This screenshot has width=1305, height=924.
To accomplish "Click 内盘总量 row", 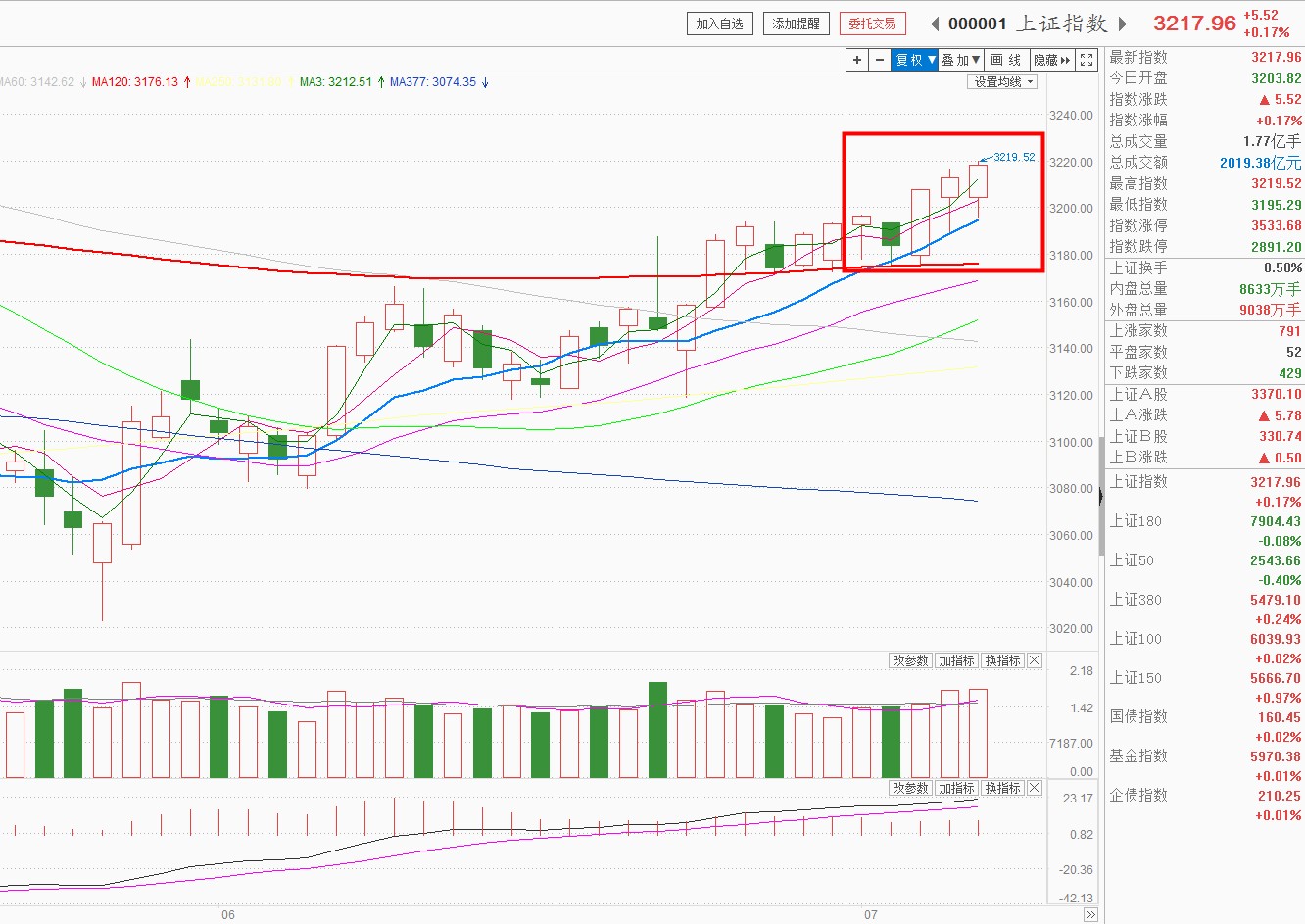I will pos(1205,289).
